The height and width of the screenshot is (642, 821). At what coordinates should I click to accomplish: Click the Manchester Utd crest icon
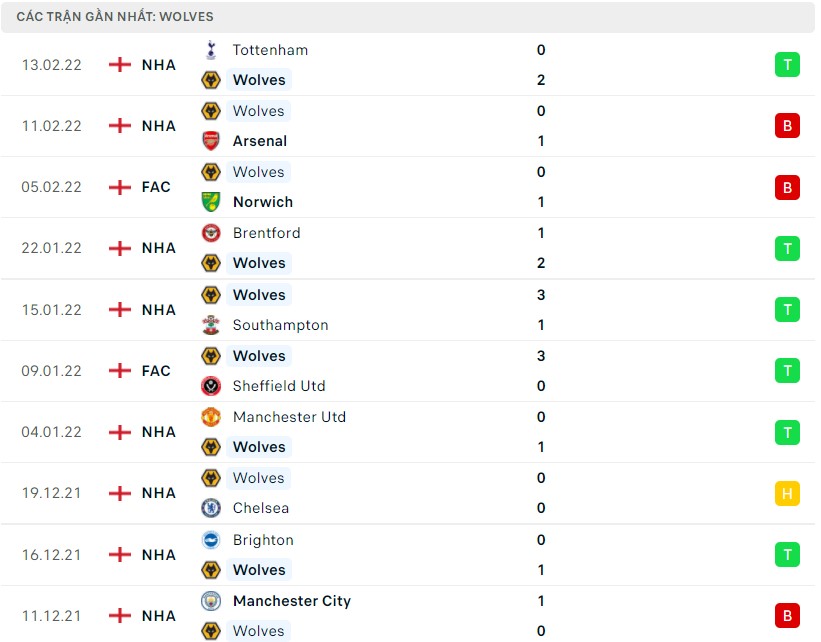211,417
